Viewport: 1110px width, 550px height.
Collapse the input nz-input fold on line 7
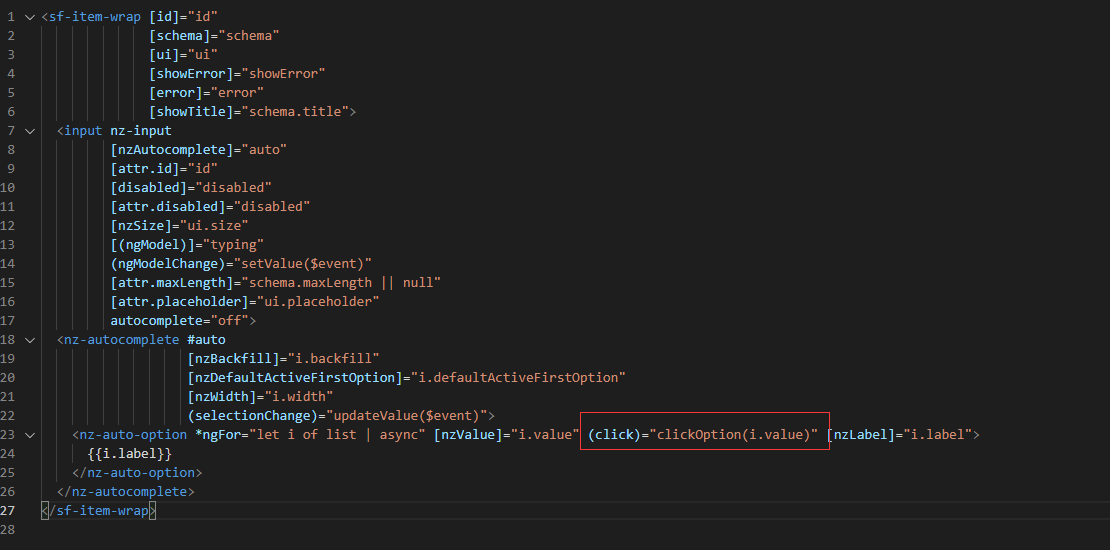coord(30,130)
